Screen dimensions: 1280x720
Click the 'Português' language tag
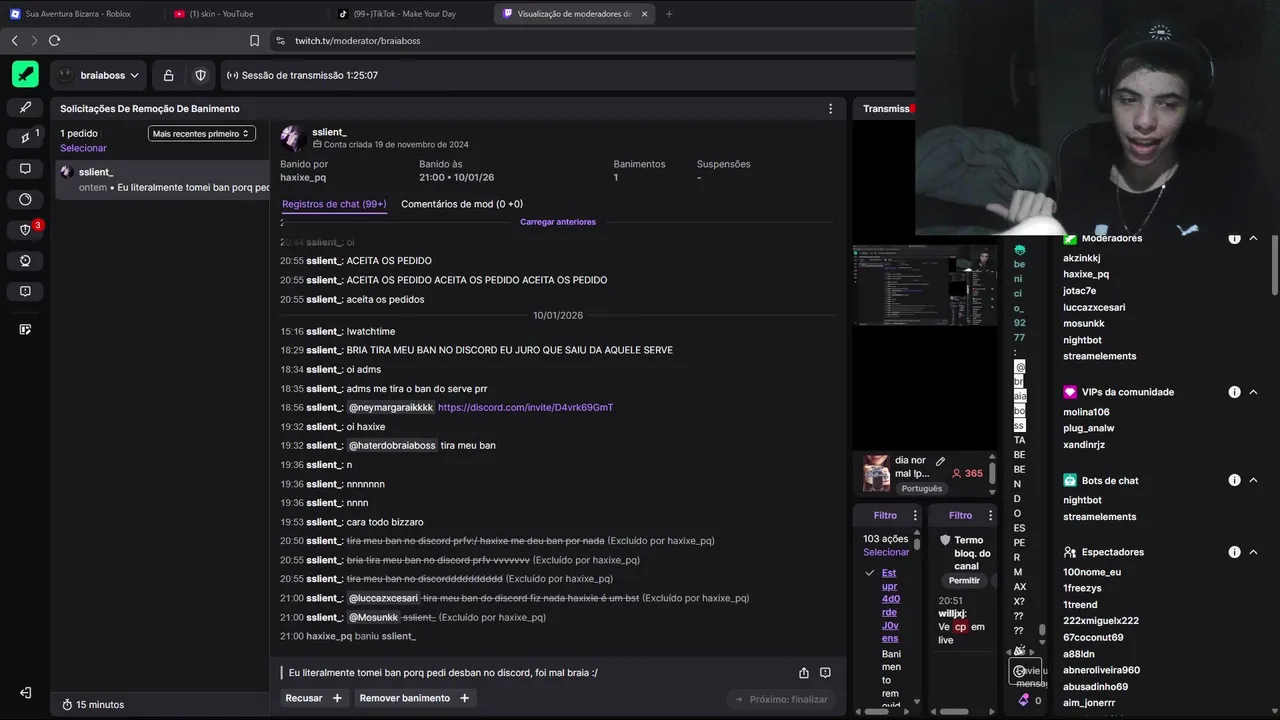[x=922, y=489]
